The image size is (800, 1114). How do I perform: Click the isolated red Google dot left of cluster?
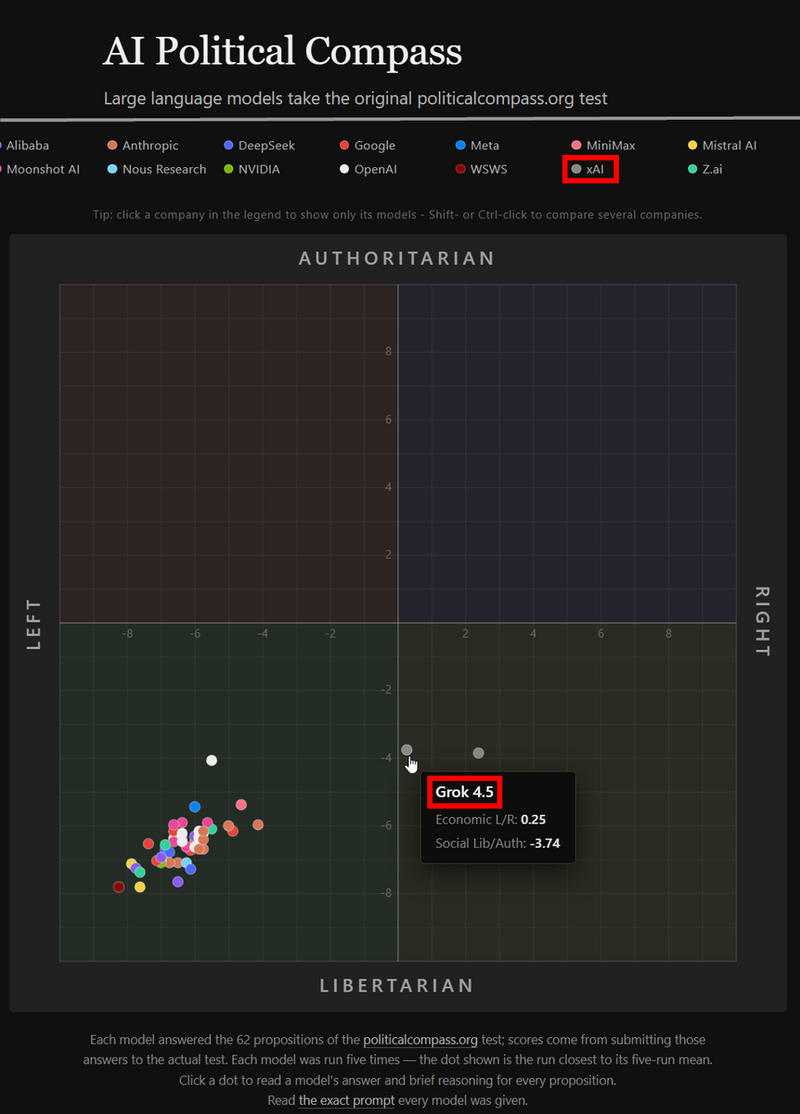pyautogui.click(x=148, y=843)
